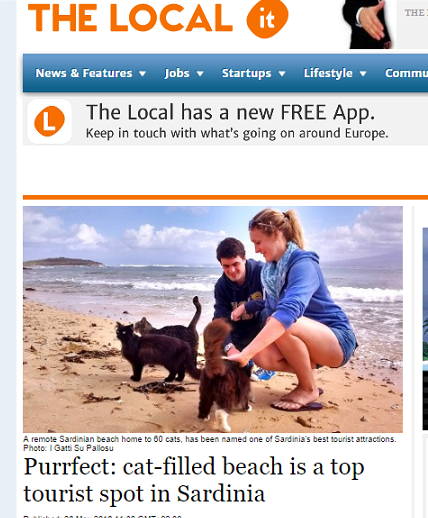Click the cat beach article photo
This screenshot has width=428, height=518.
213,319
